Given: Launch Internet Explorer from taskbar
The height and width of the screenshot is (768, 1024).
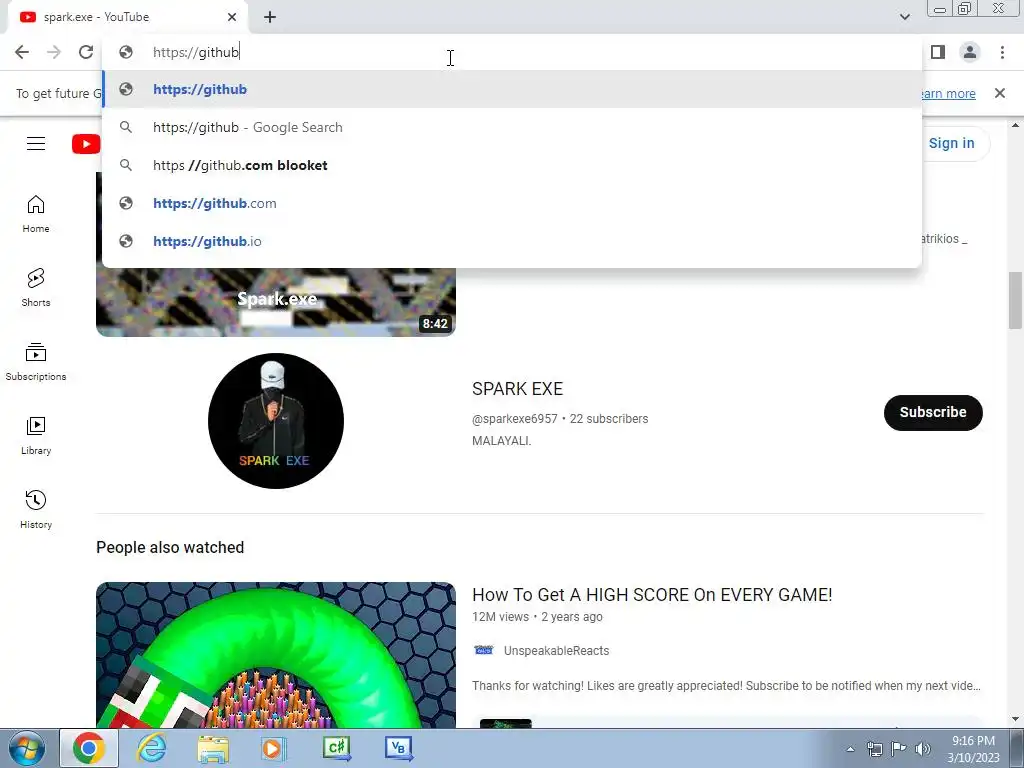Looking at the screenshot, I should (x=152, y=748).
